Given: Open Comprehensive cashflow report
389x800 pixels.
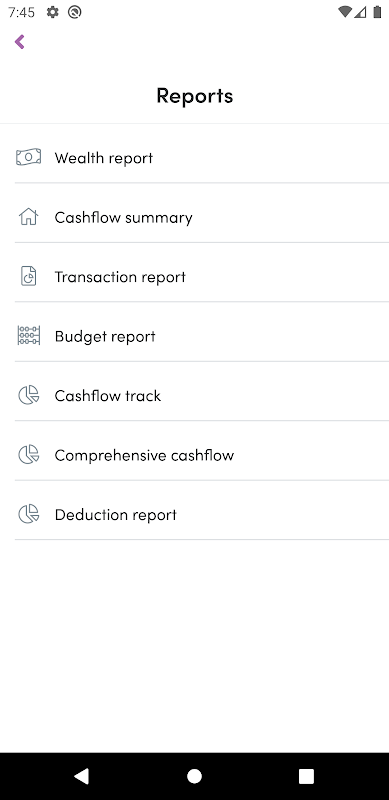Looking at the screenshot, I should point(202,455).
